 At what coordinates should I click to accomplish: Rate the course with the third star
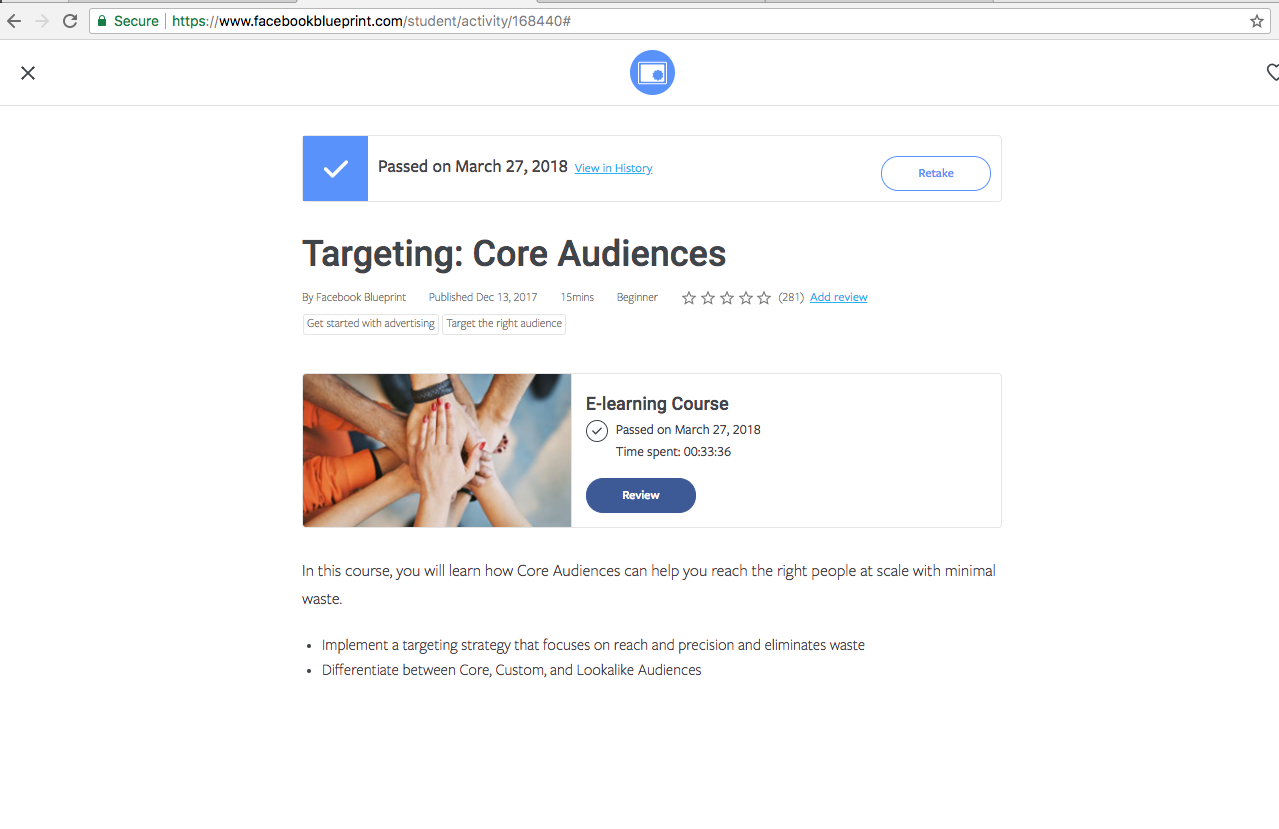726,297
